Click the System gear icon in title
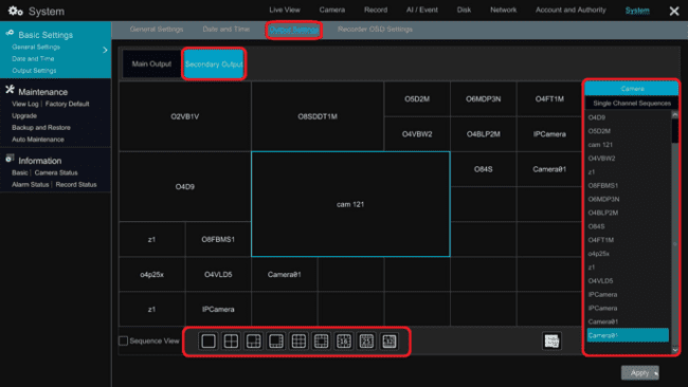This screenshot has width=688, height=387. click(15, 11)
